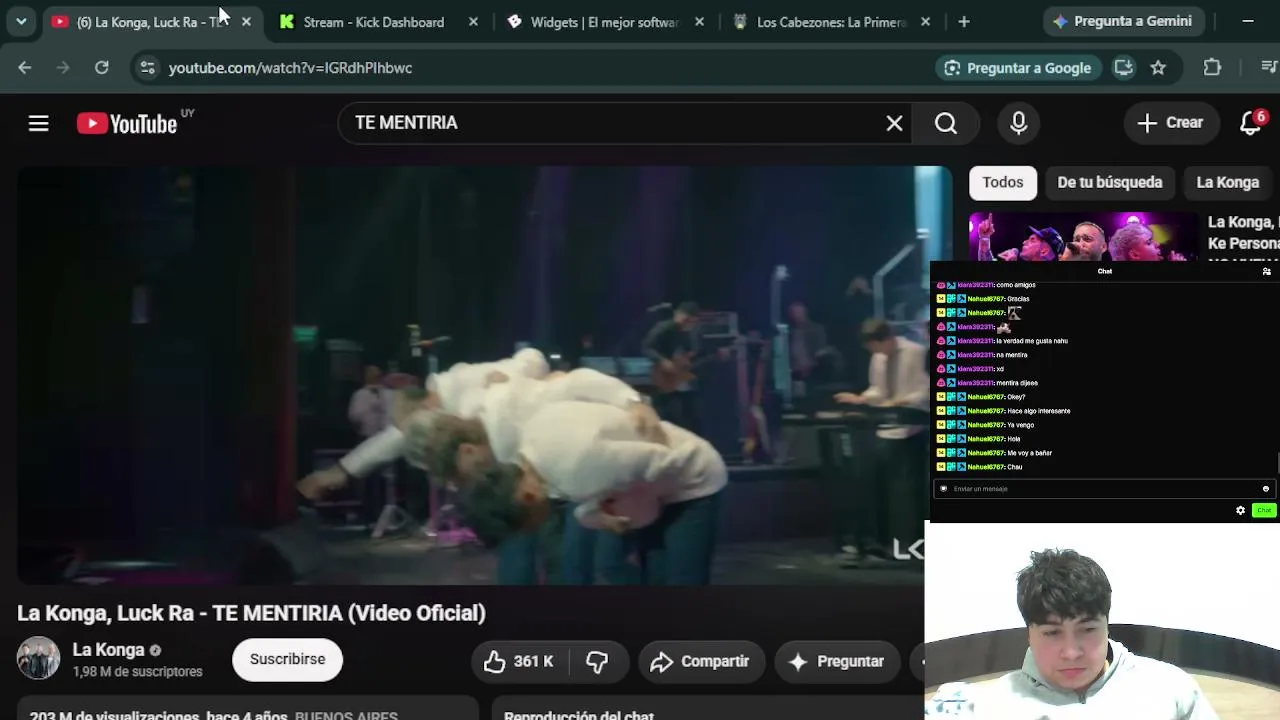Close the La Konga YouTube tab
1280x720 pixels.
[246, 22]
